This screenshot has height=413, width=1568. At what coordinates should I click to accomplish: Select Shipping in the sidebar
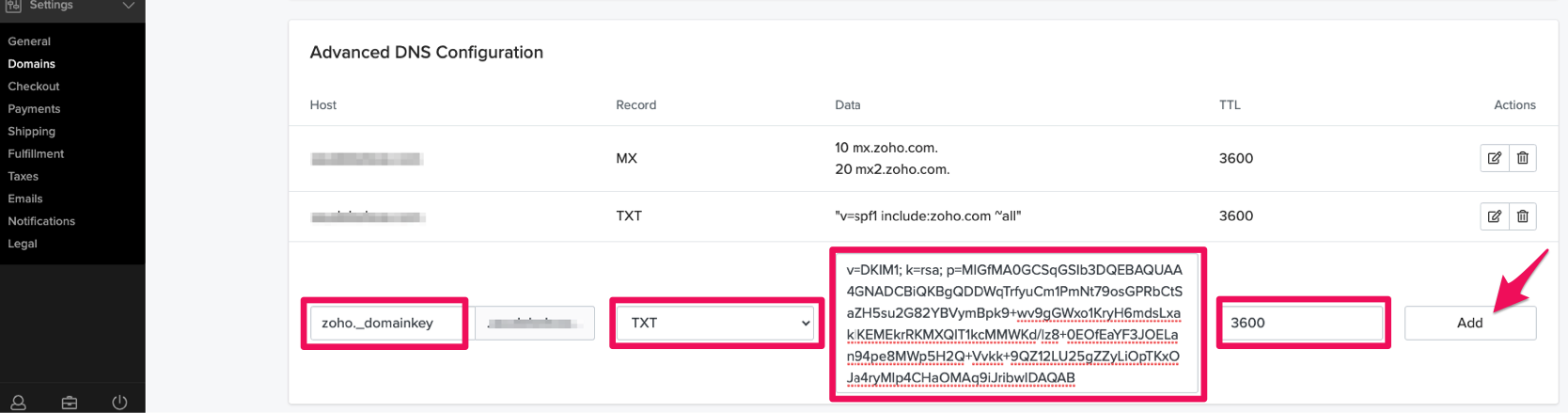[x=32, y=132]
